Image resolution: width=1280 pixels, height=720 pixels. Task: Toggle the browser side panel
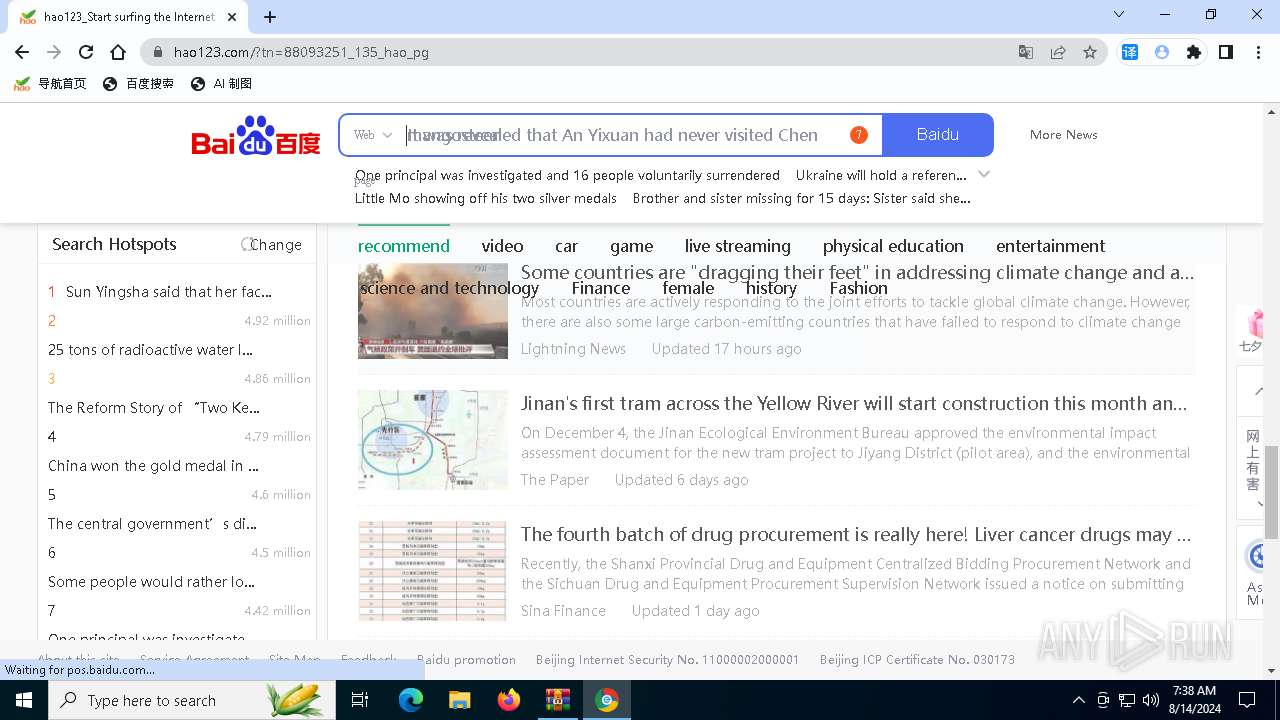tap(1225, 52)
